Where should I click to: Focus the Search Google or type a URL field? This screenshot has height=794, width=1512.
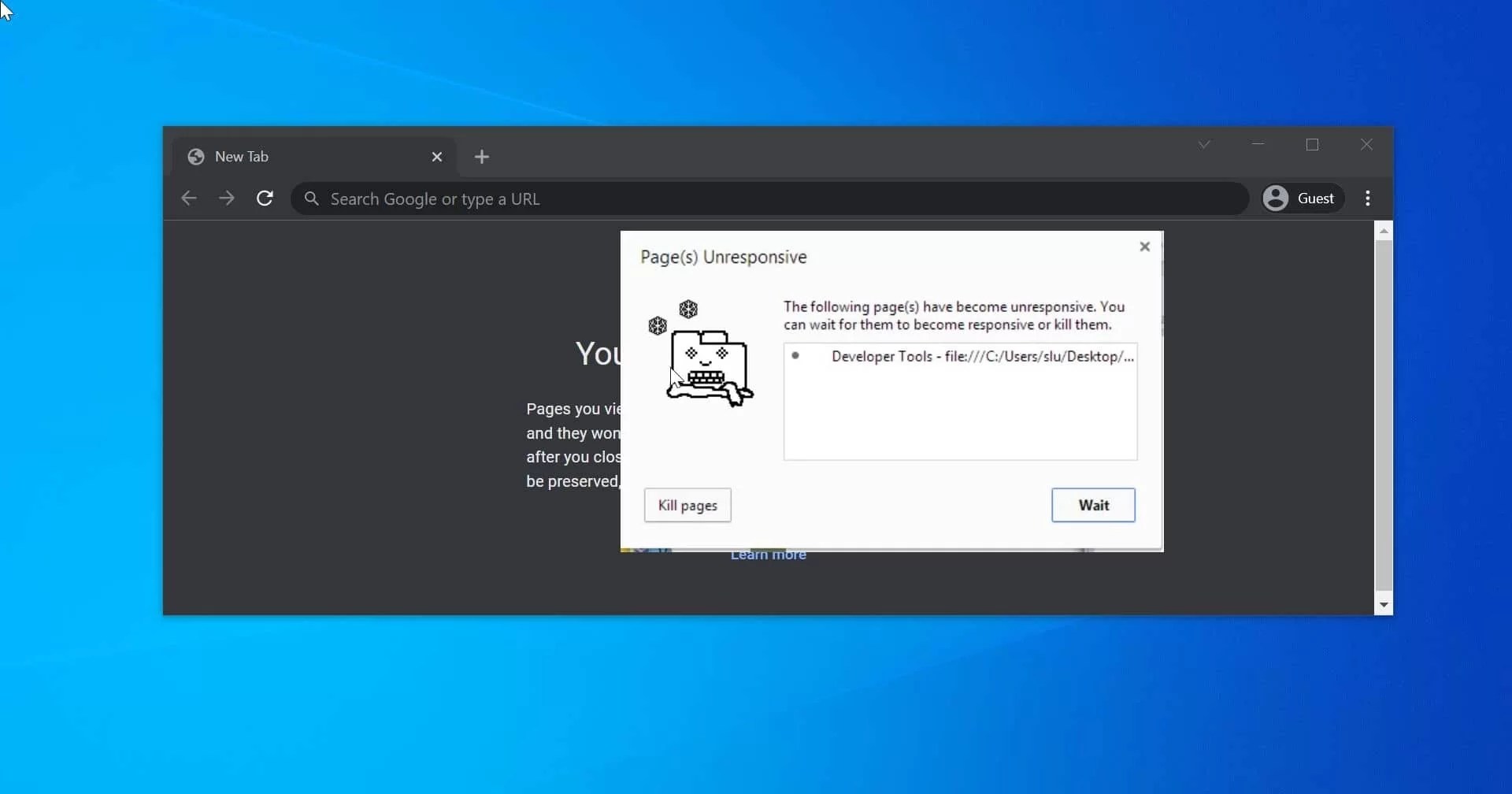coord(769,198)
